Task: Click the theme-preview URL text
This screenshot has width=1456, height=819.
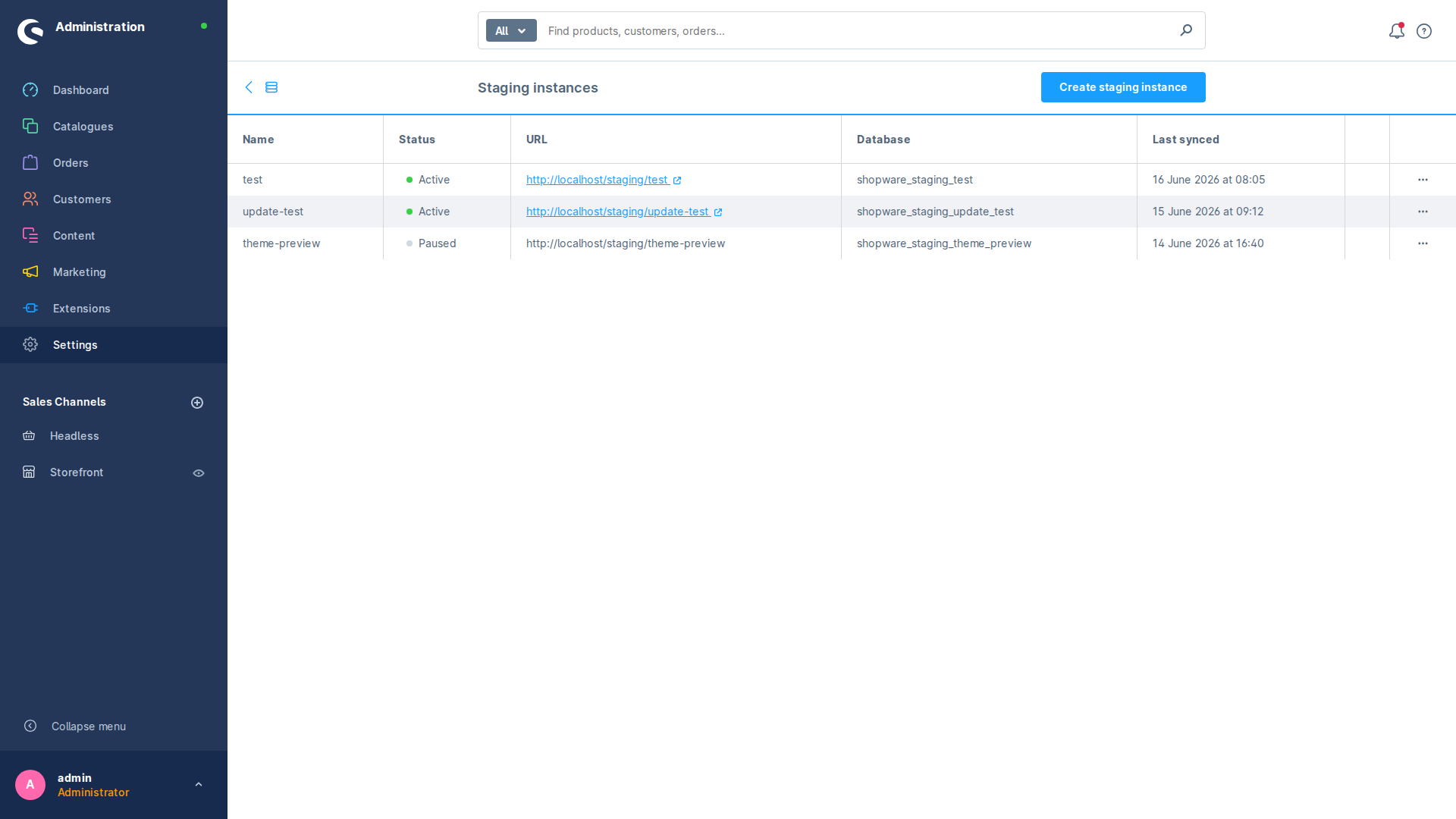Action: click(626, 243)
